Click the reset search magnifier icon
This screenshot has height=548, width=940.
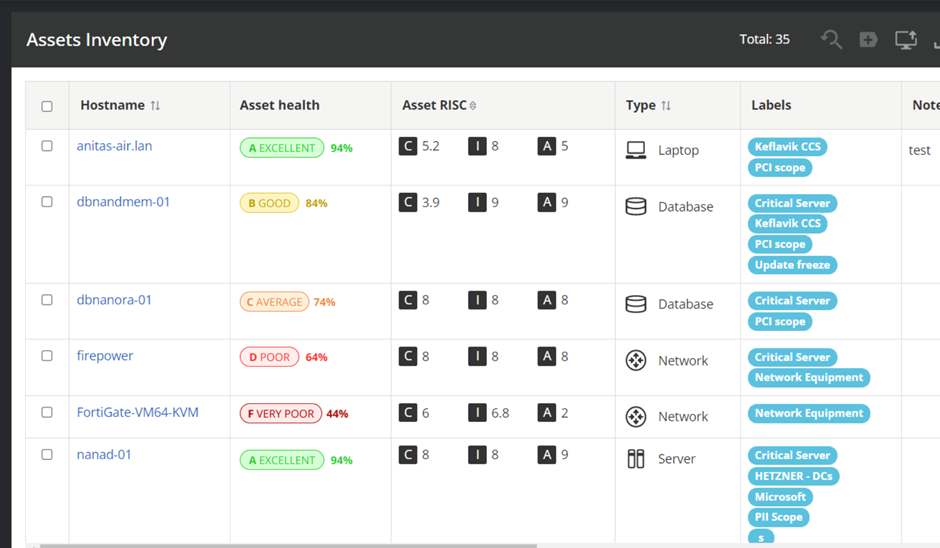(x=831, y=39)
